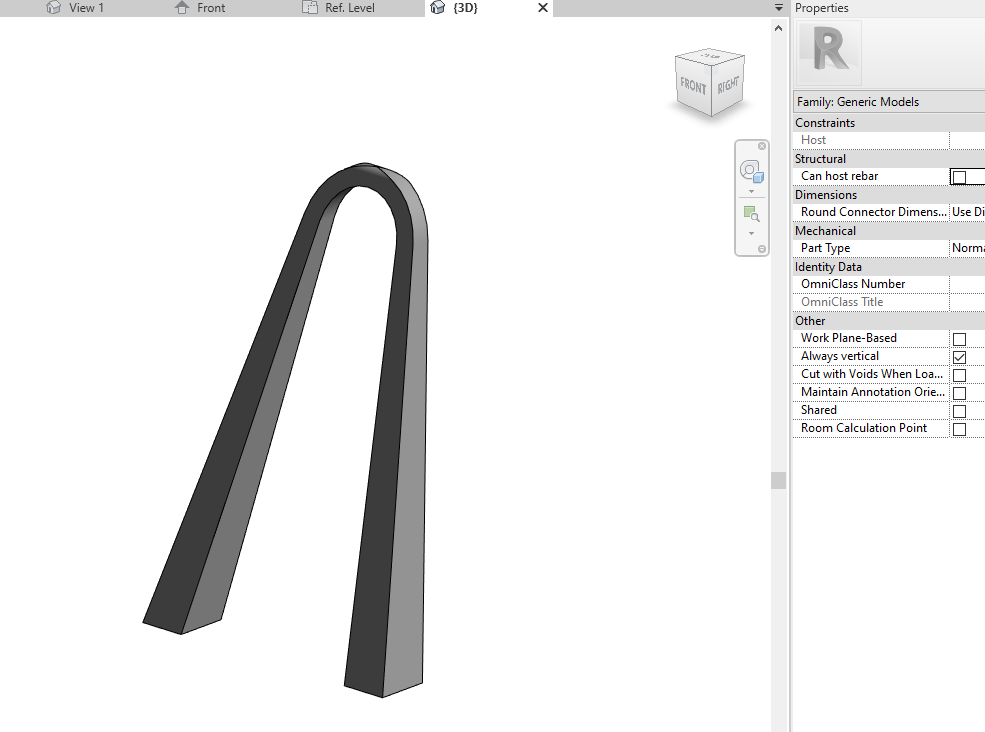Click the vertical scrollbar of the drawing area
This screenshot has height=732, width=985.
click(x=778, y=479)
